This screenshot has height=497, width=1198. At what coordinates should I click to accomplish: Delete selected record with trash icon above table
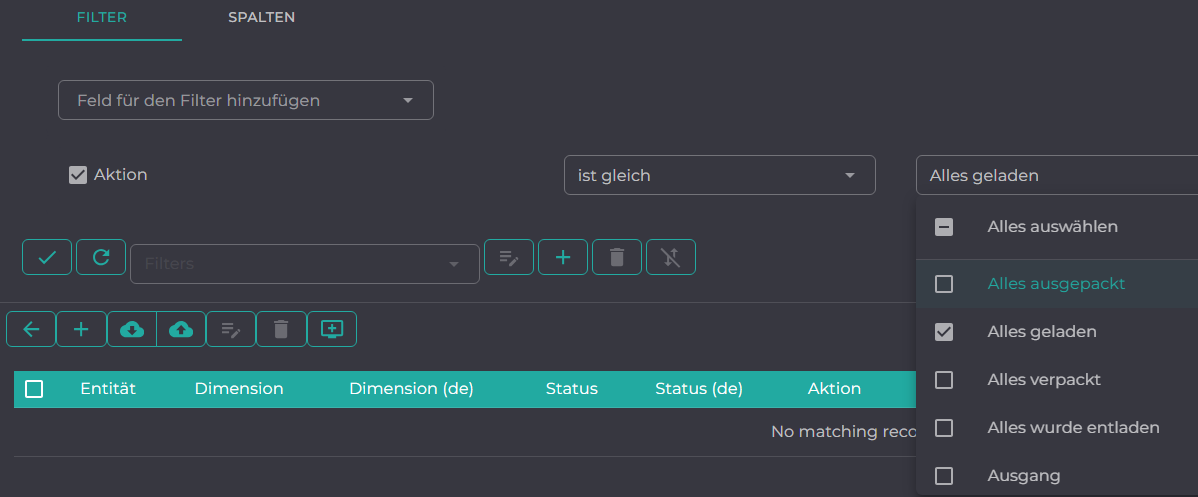pos(281,330)
